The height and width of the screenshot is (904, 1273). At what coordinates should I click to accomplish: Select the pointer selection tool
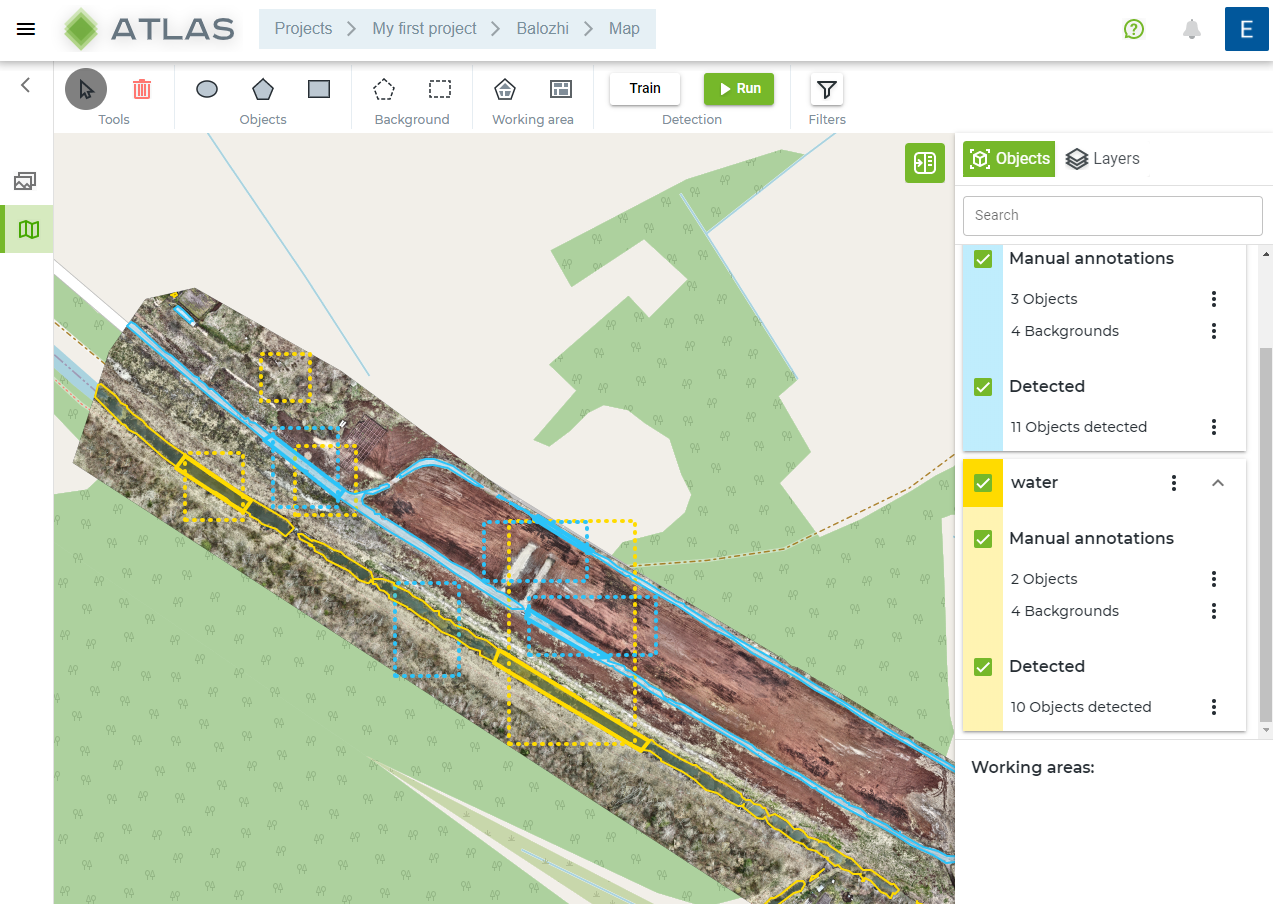point(86,89)
